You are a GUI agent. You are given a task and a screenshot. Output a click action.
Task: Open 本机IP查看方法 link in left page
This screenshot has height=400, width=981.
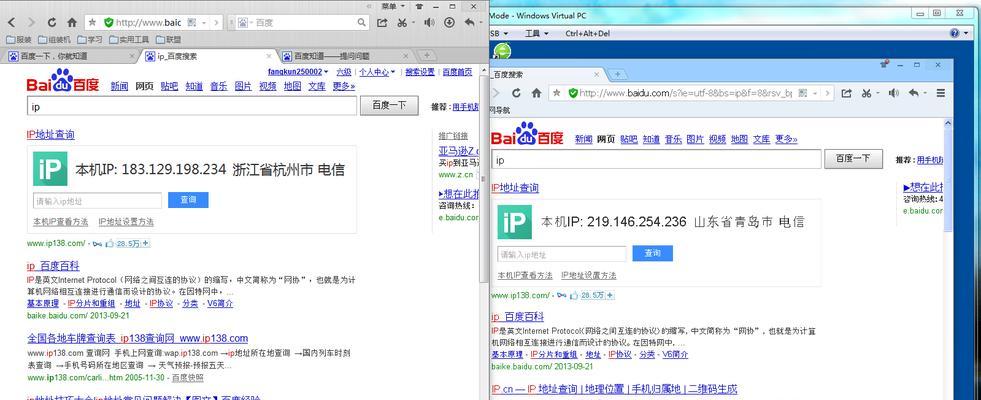[x=61, y=222]
